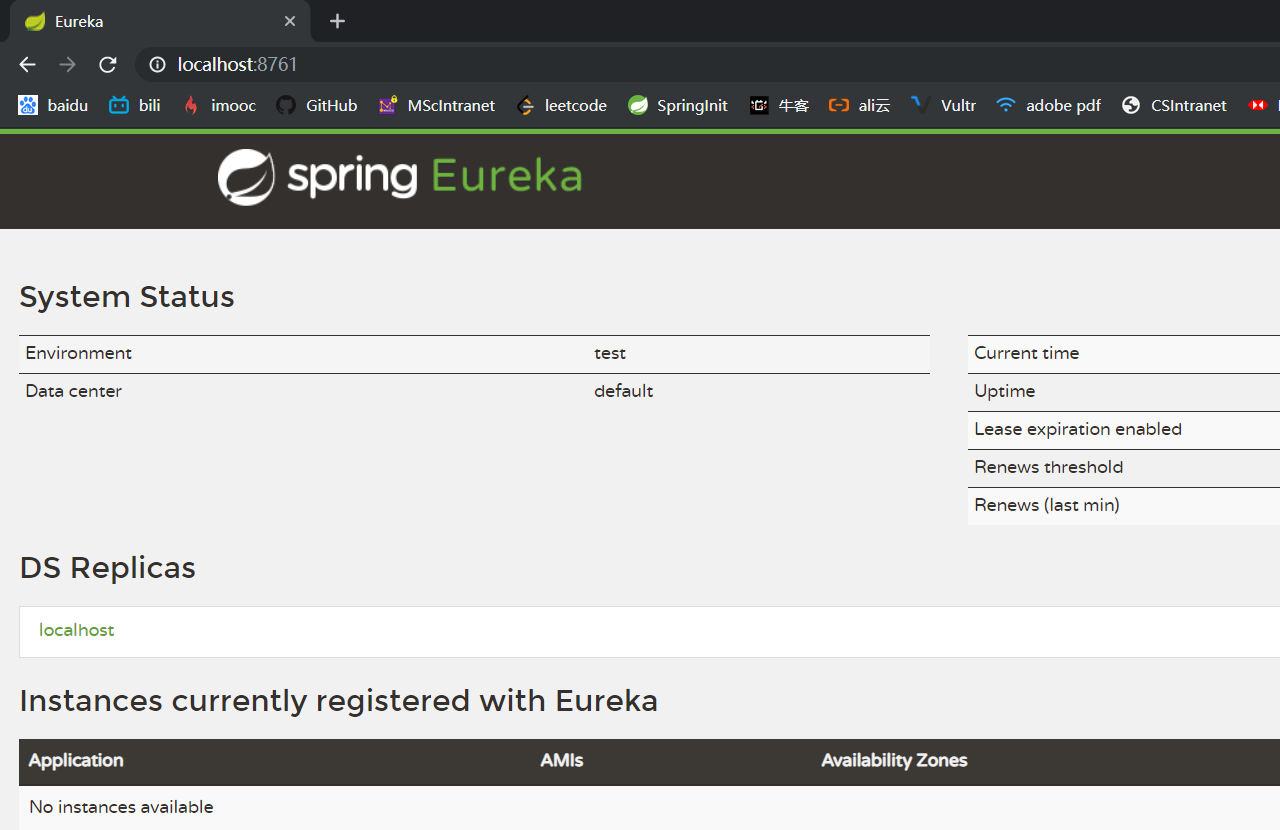Click the Uptime row label
Image resolution: width=1280 pixels, height=830 pixels.
[x=1005, y=391]
